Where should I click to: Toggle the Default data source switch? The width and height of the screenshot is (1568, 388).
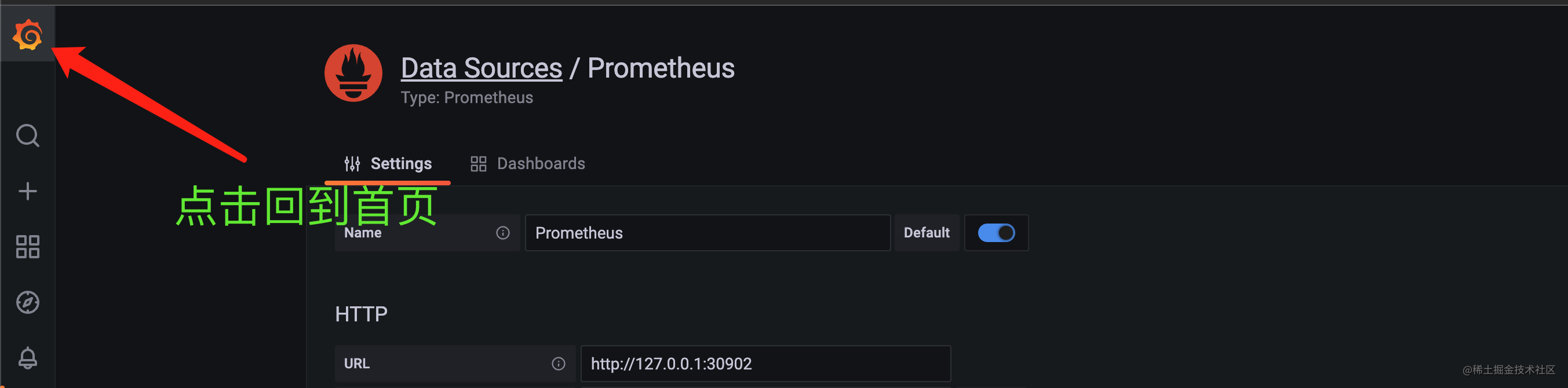(x=996, y=233)
